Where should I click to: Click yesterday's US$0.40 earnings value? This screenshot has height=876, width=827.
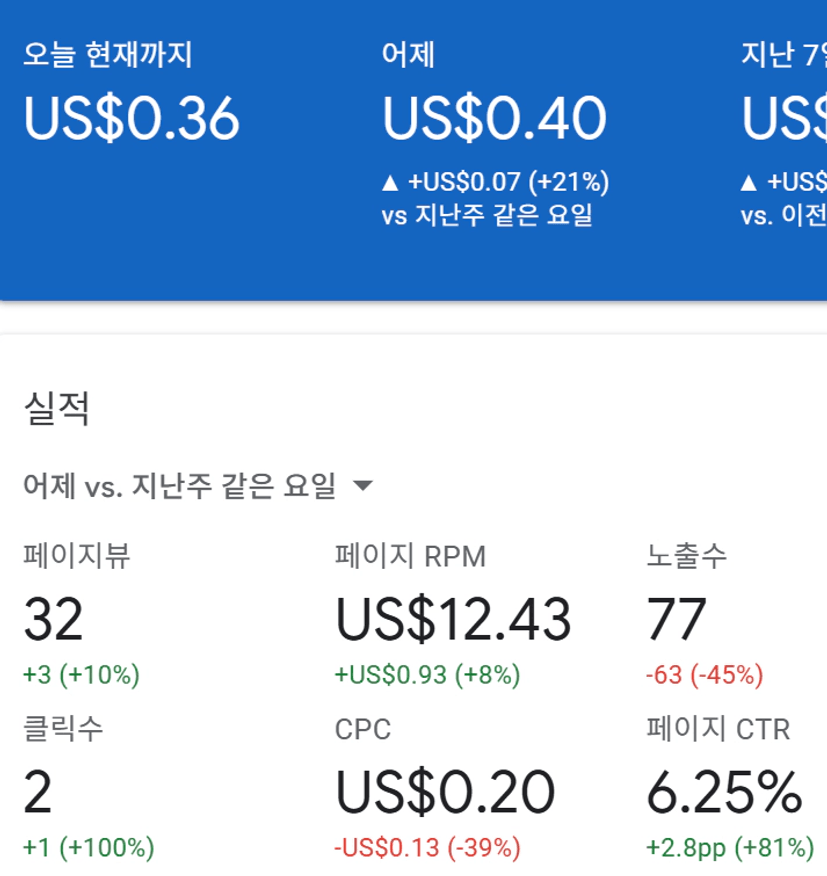click(x=494, y=119)
